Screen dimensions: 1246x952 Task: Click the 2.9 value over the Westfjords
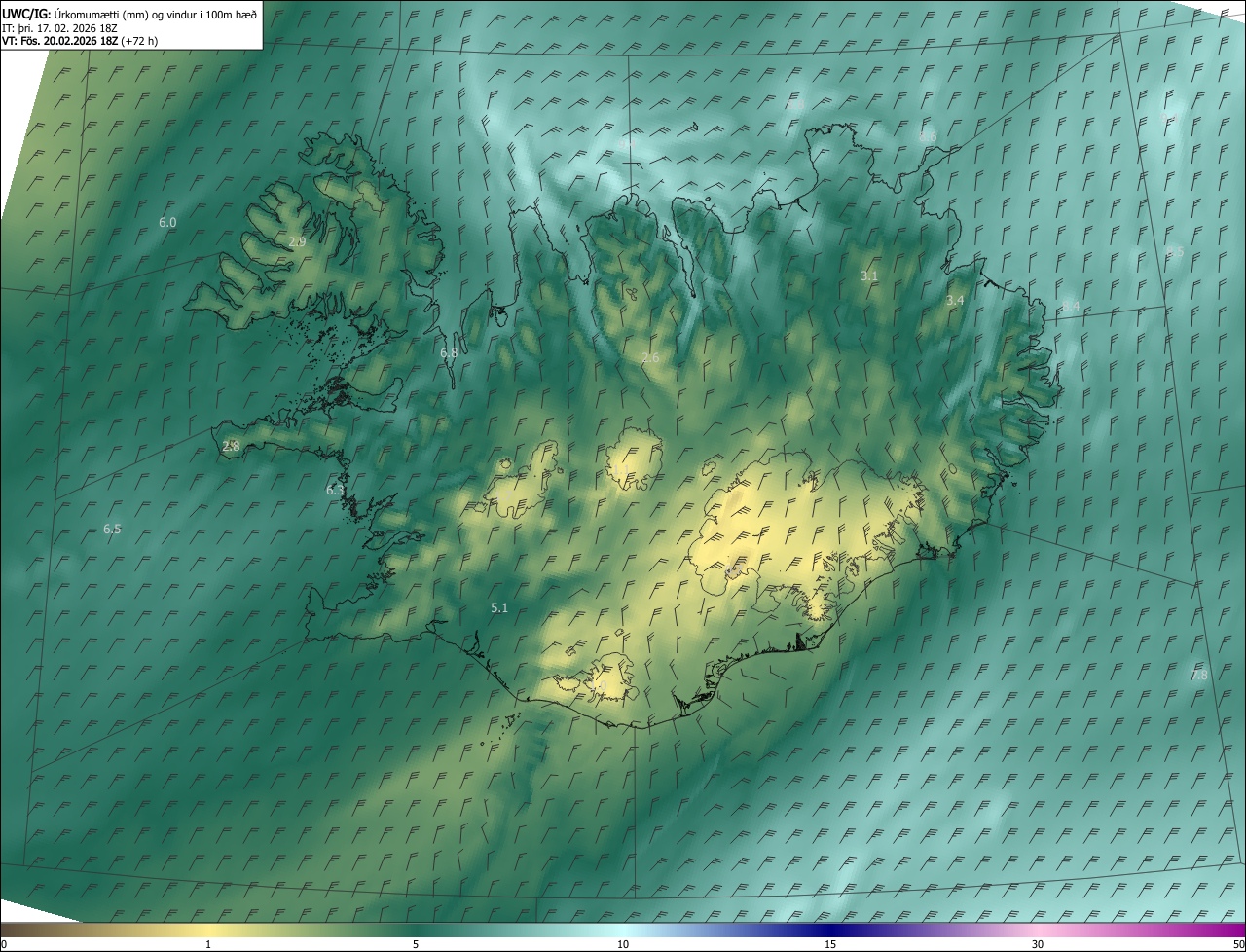[297, 241]
